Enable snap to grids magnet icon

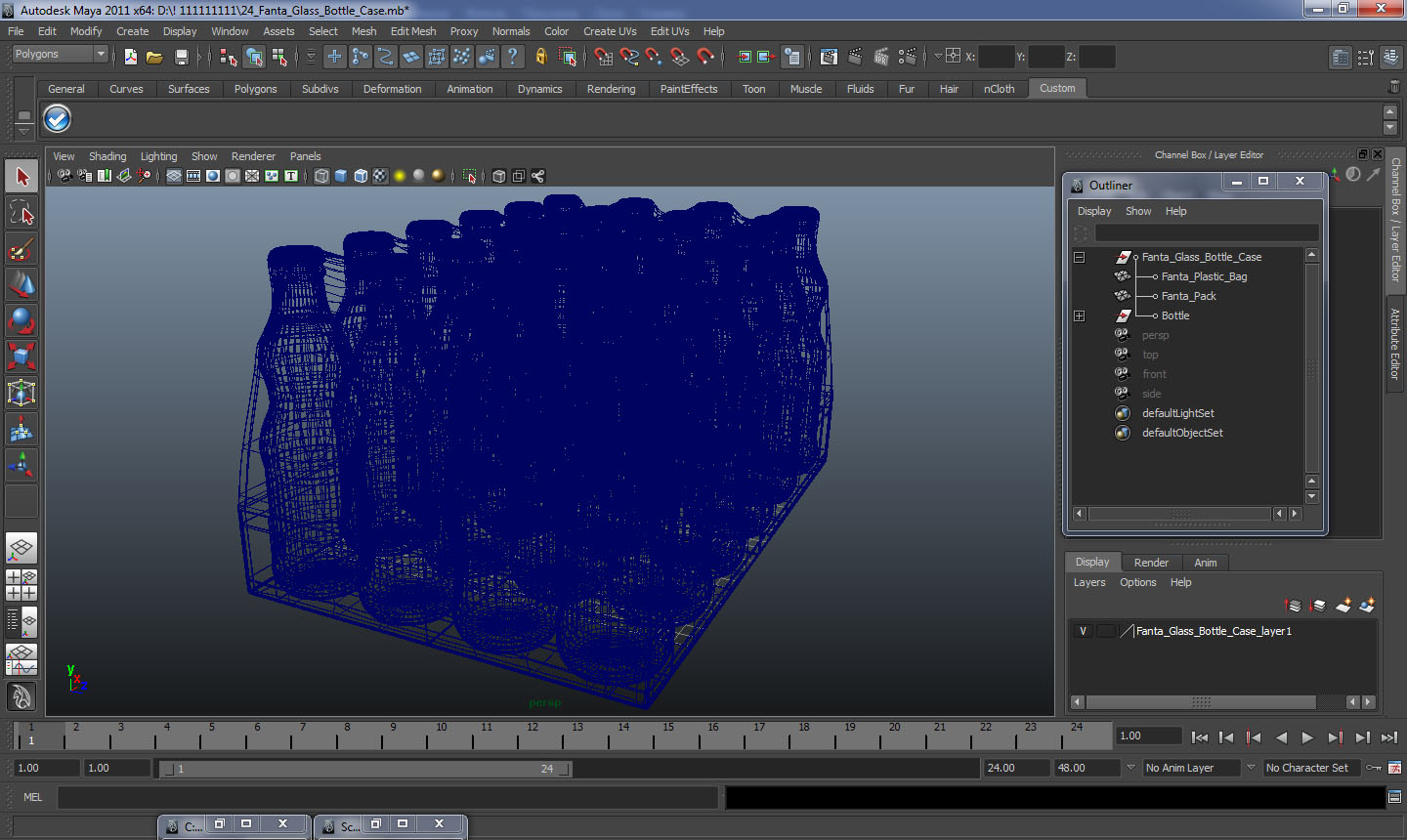pyautogui.click(x=604, y=57)
